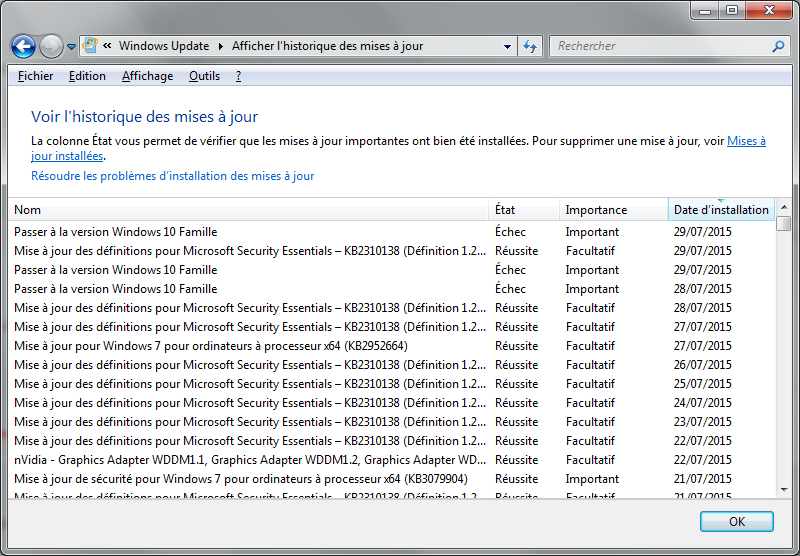Minimize the window
800x556 pixels.
tap(705, 10)
